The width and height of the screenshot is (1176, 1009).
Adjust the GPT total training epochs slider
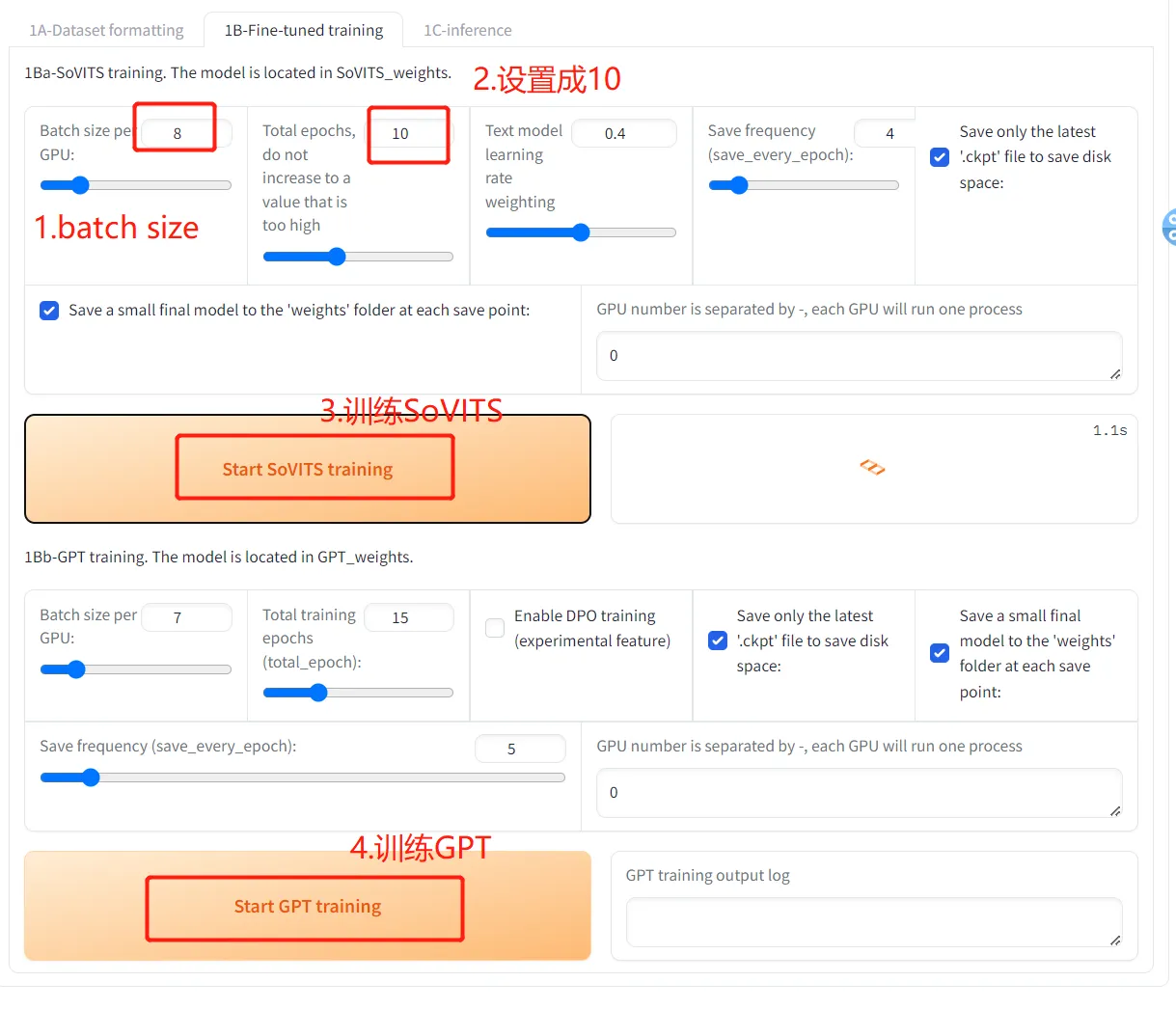[x=358, y=693]
